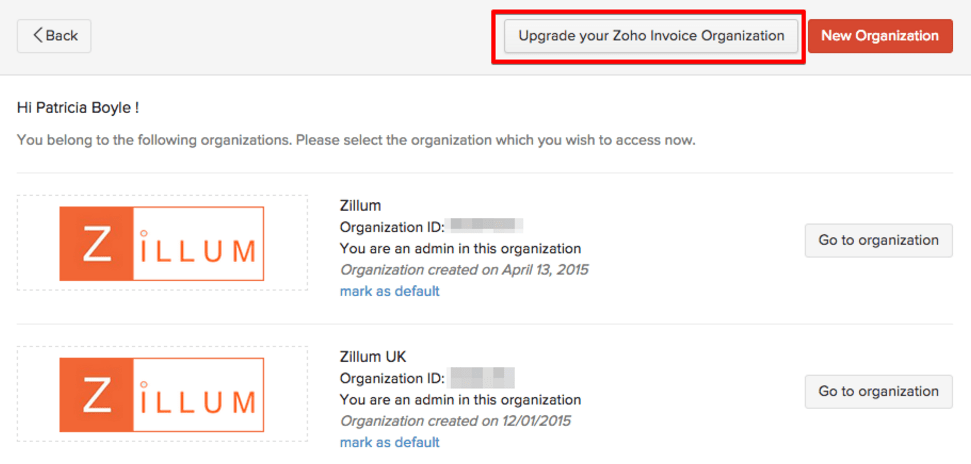
Task: Mark Zillum UK as default organization
Action: coord(390,442)
